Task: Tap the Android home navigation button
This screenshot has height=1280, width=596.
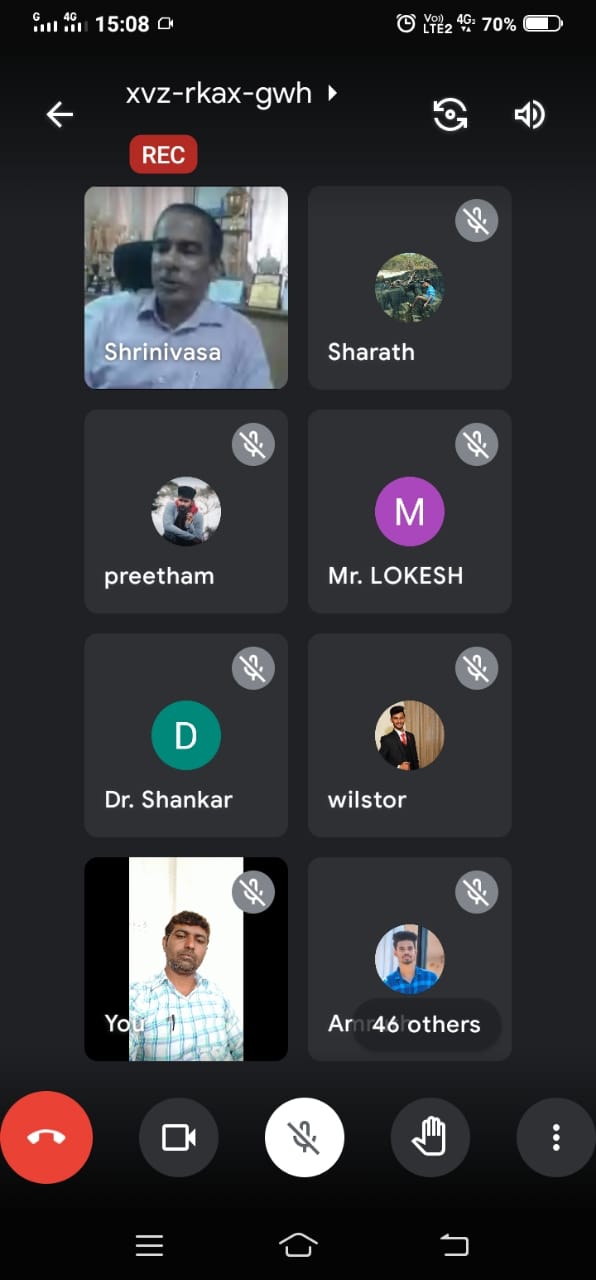Action: coord(298,1244)
